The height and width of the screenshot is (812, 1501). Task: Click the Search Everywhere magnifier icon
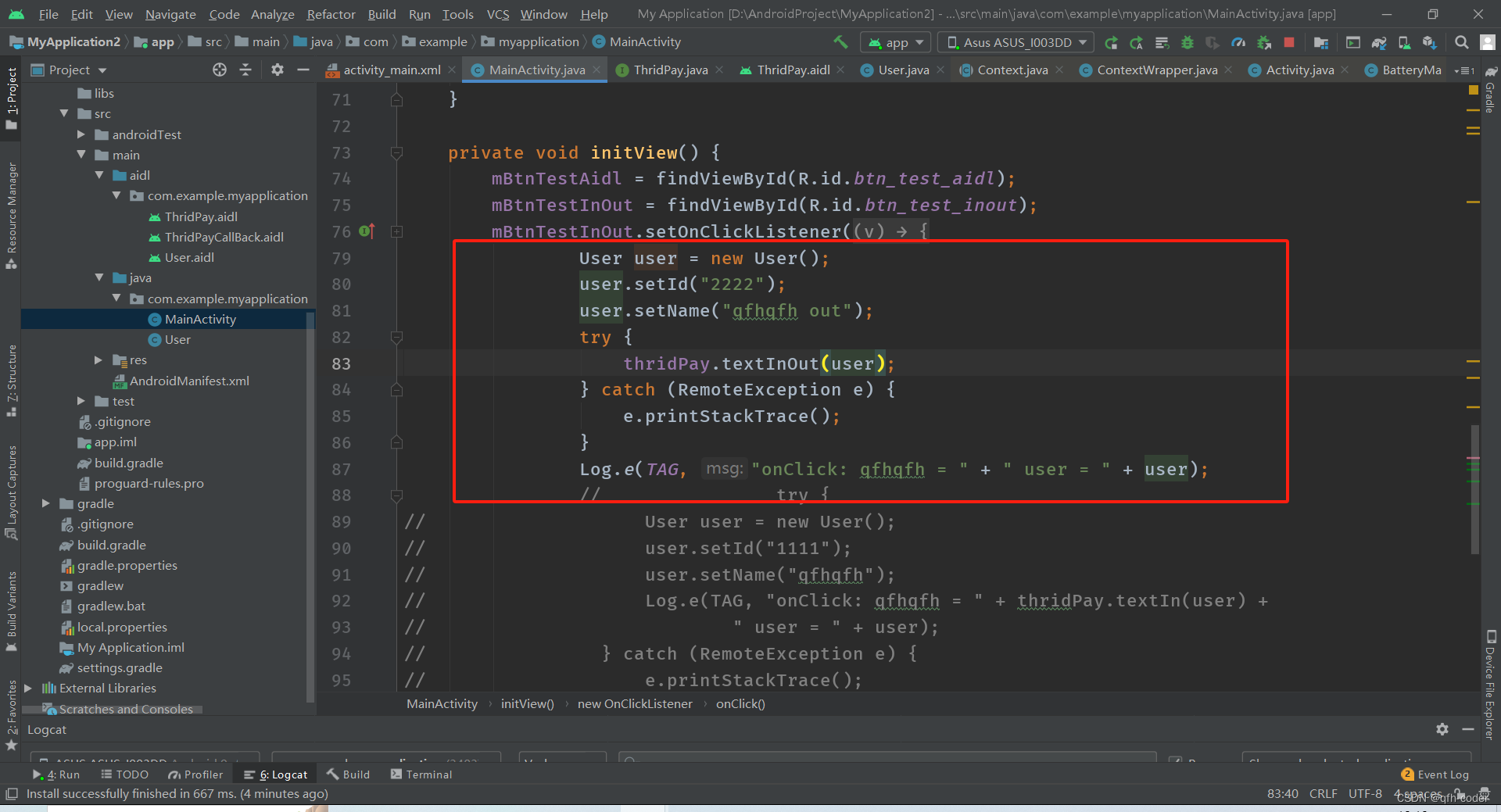[x=1461, y=42]
